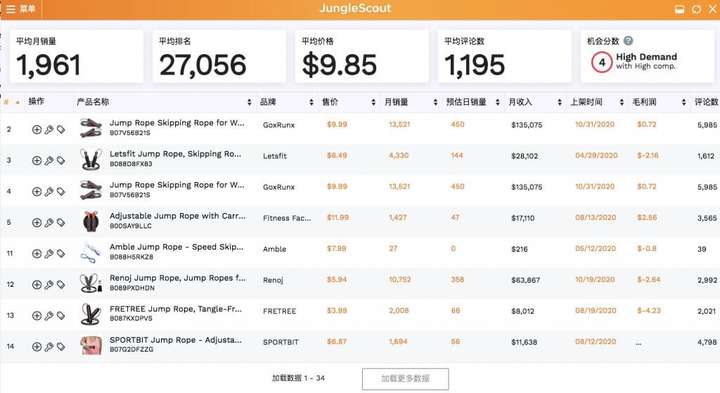Add FRETREE Jump Rope with plus icon
The width and height of the screenshot is (720, 393).
(37, 315)
